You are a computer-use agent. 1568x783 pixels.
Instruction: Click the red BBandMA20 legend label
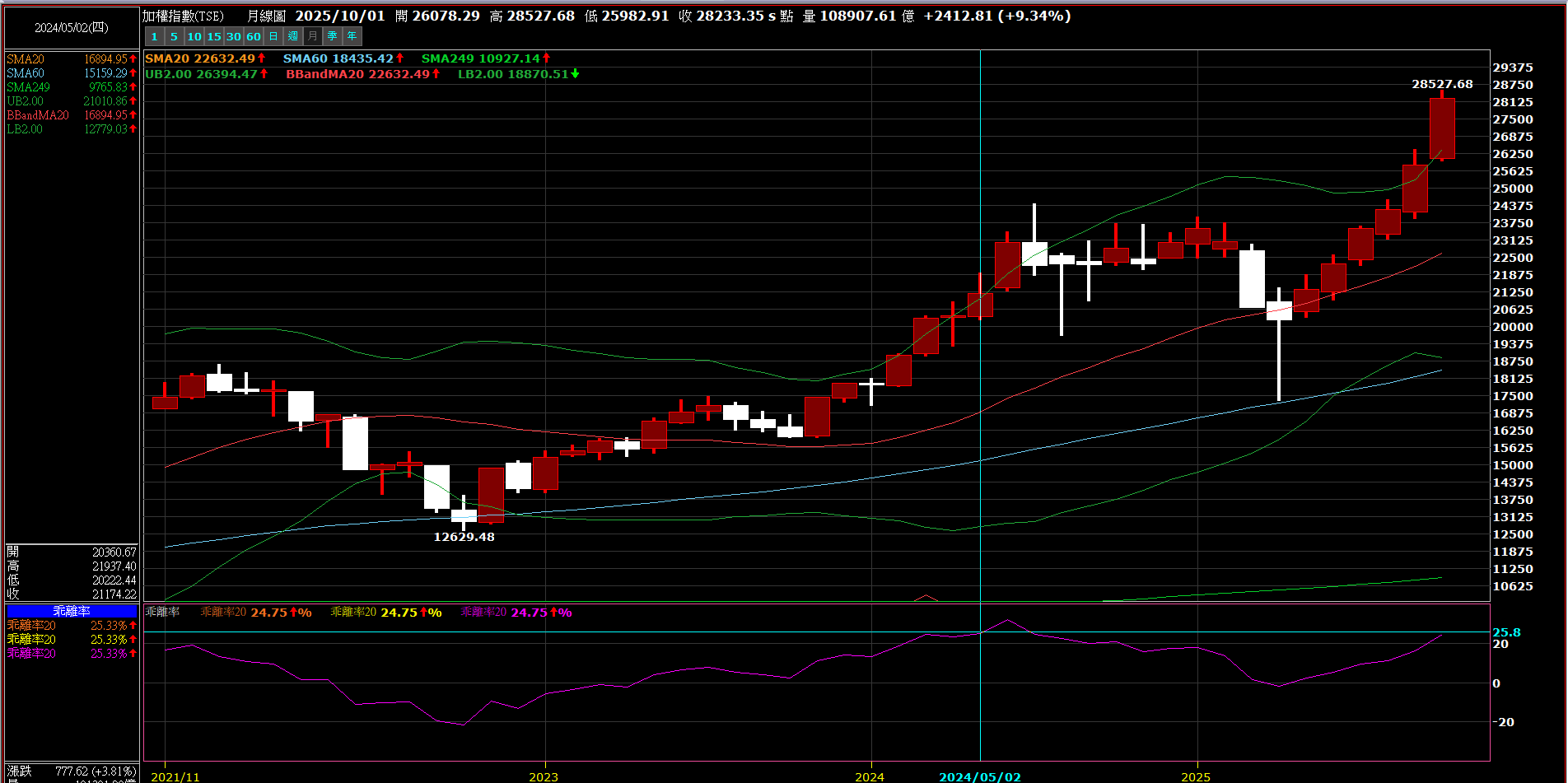coord(357,74)
